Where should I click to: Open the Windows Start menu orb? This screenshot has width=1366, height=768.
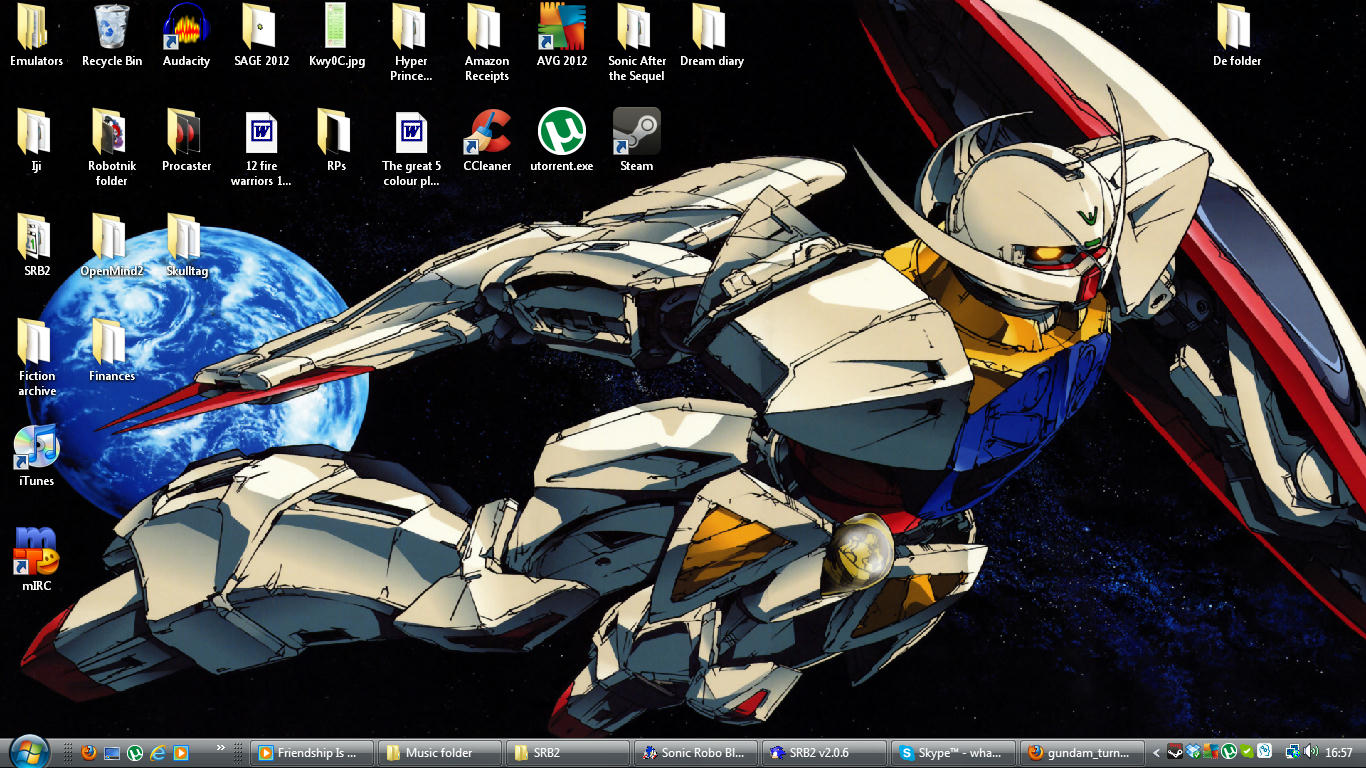tap(28, 752)
